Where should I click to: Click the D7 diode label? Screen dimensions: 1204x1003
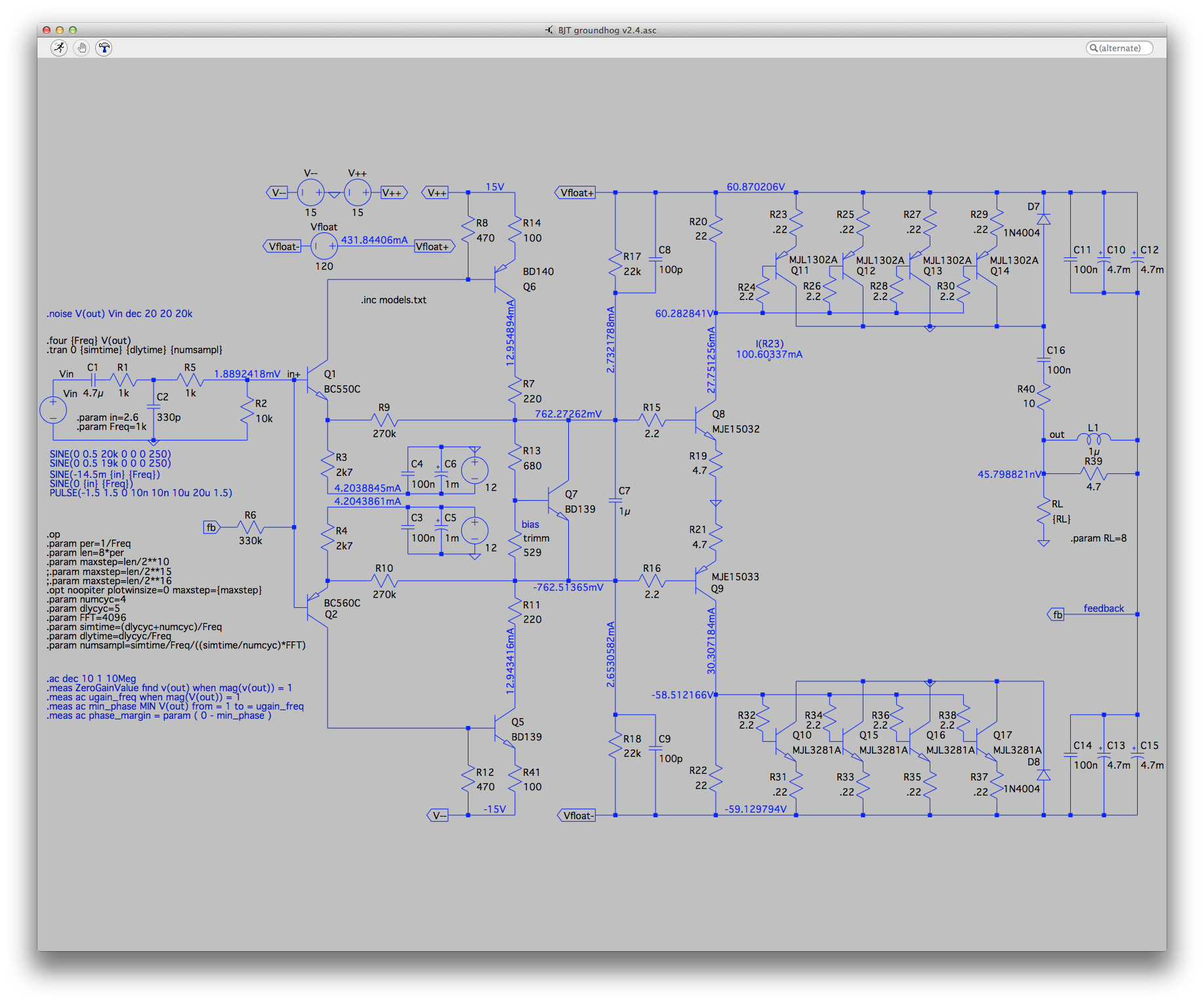coord(1033,207)
